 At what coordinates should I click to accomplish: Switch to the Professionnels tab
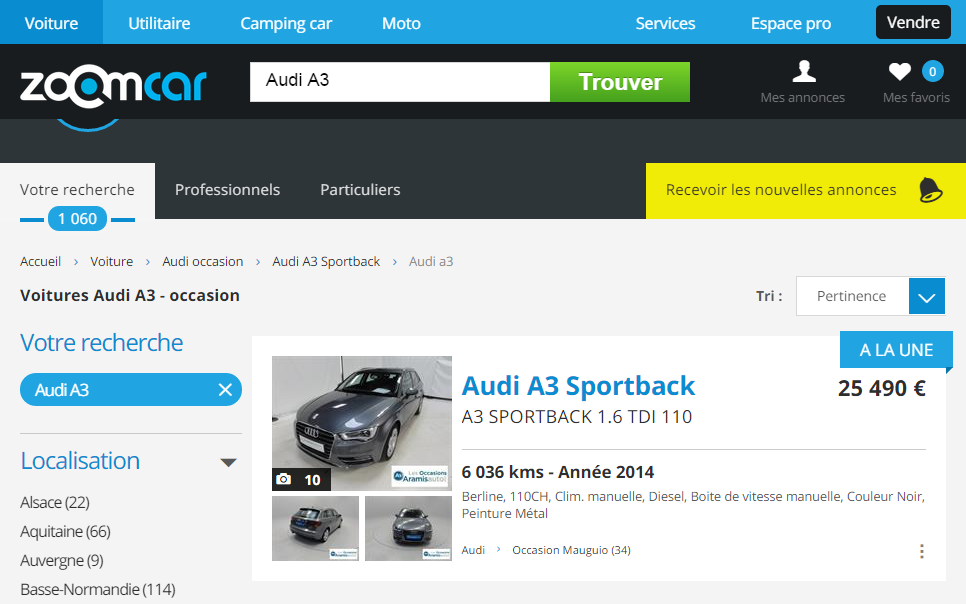point(227,190)
